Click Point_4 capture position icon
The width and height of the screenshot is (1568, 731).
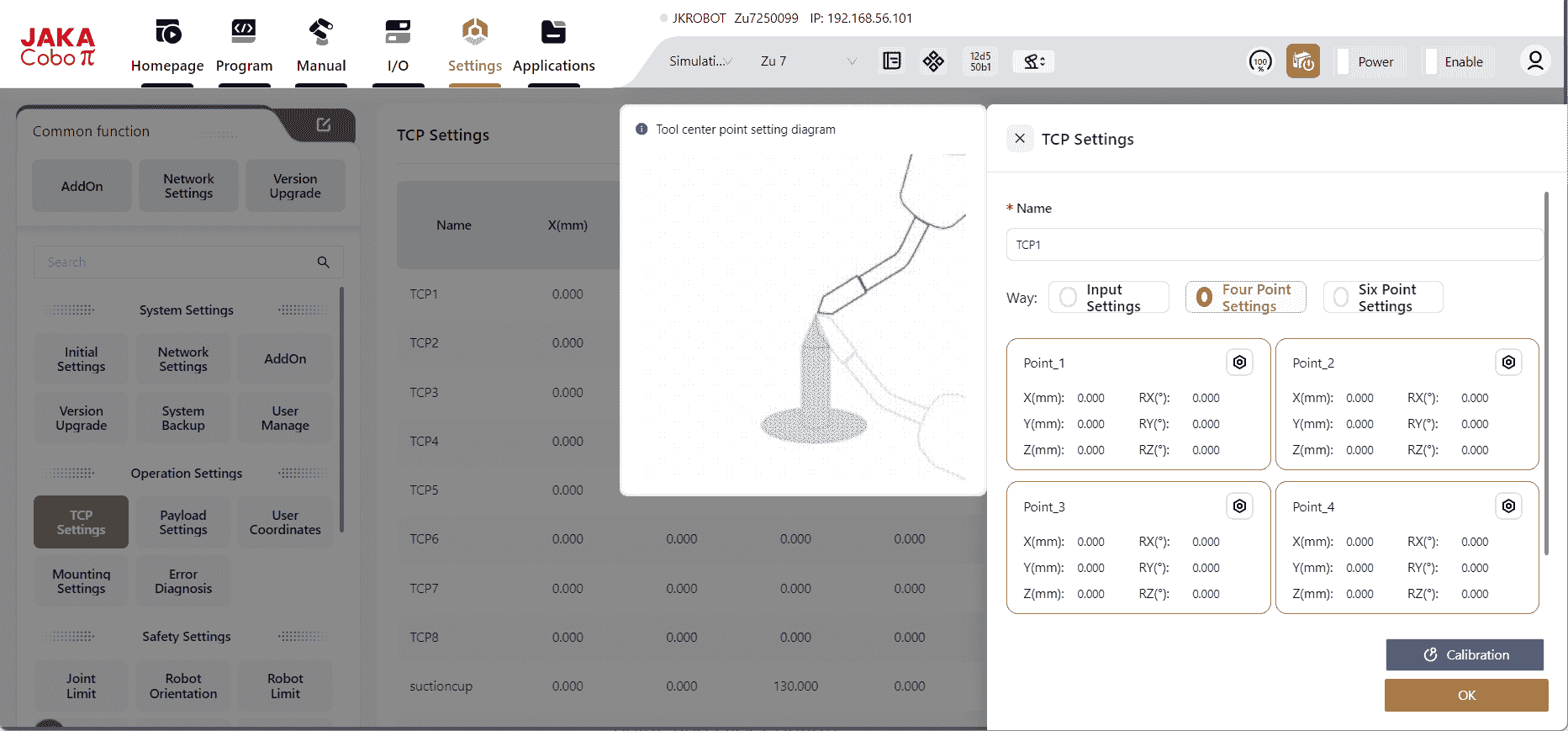tap(1508, 506)
